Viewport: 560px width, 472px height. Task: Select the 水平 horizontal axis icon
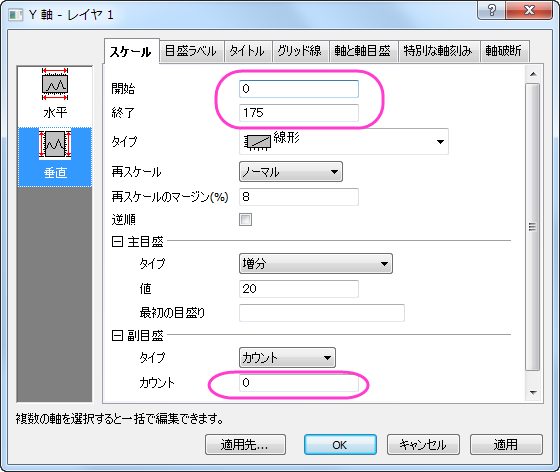[x=55, y=94]
